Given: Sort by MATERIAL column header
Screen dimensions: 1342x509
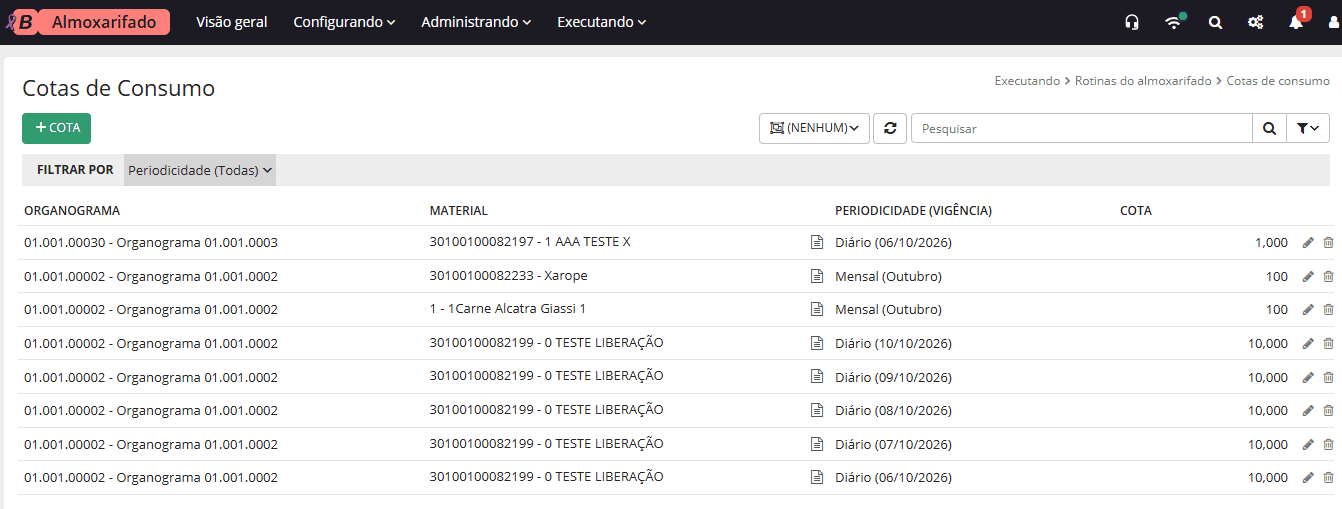Looking at the screenshot, I should tap(458, 211).
